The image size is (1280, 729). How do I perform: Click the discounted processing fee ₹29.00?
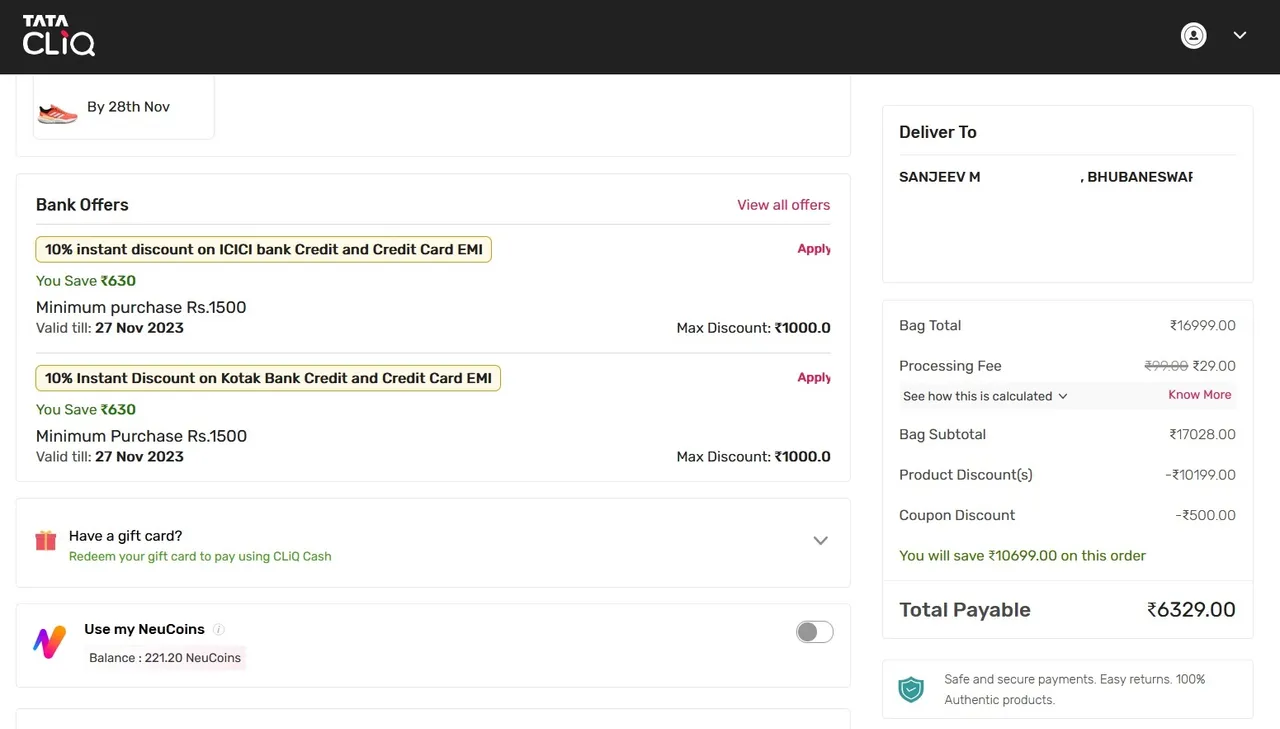coord(1214,366)
